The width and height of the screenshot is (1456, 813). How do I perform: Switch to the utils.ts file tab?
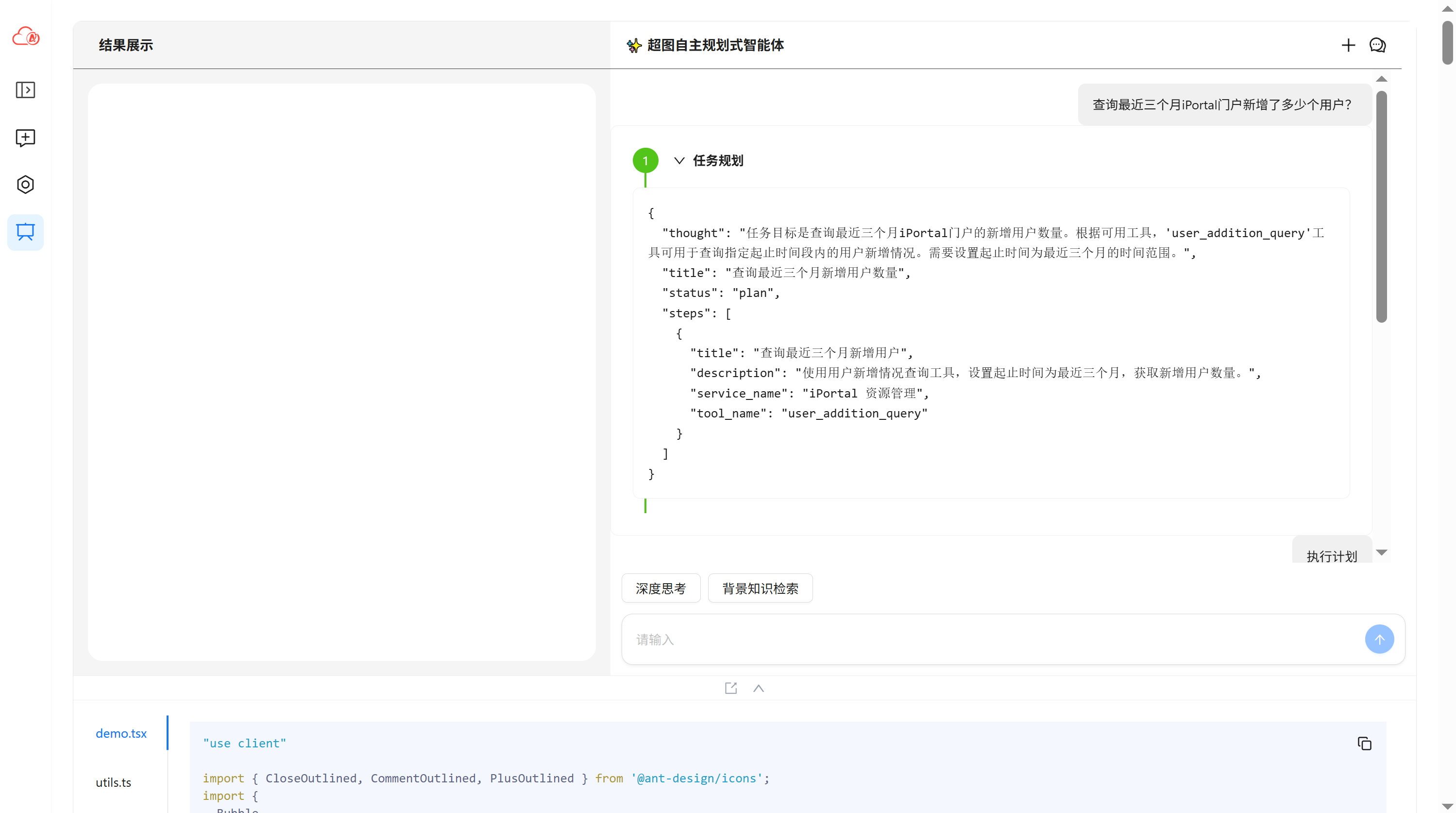(113, 782)
